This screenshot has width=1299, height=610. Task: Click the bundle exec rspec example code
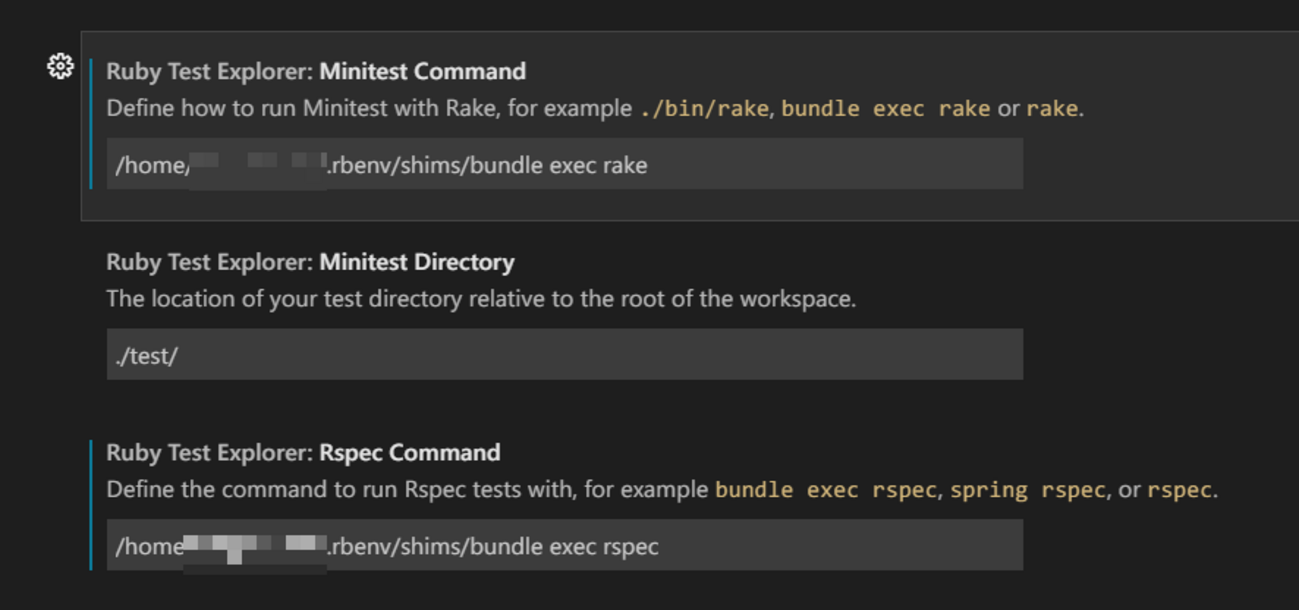(826, 490)
